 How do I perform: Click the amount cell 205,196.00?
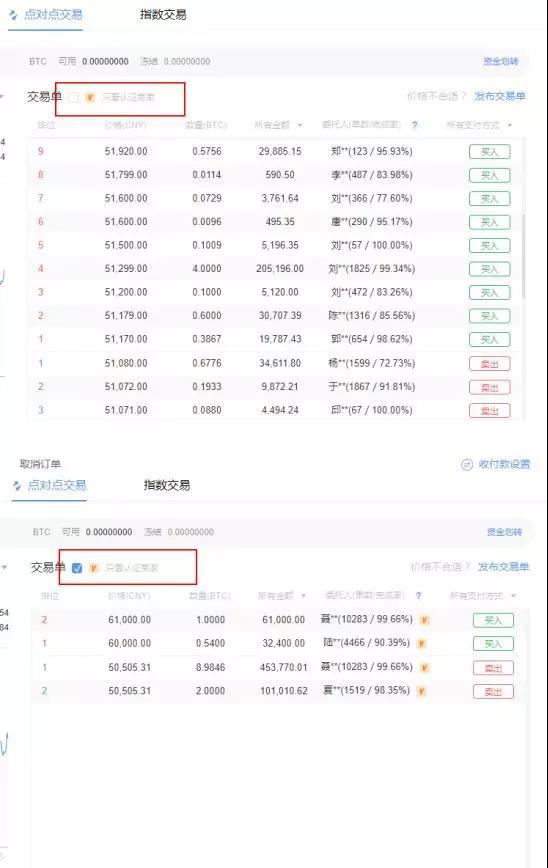[x=280, y=268]
